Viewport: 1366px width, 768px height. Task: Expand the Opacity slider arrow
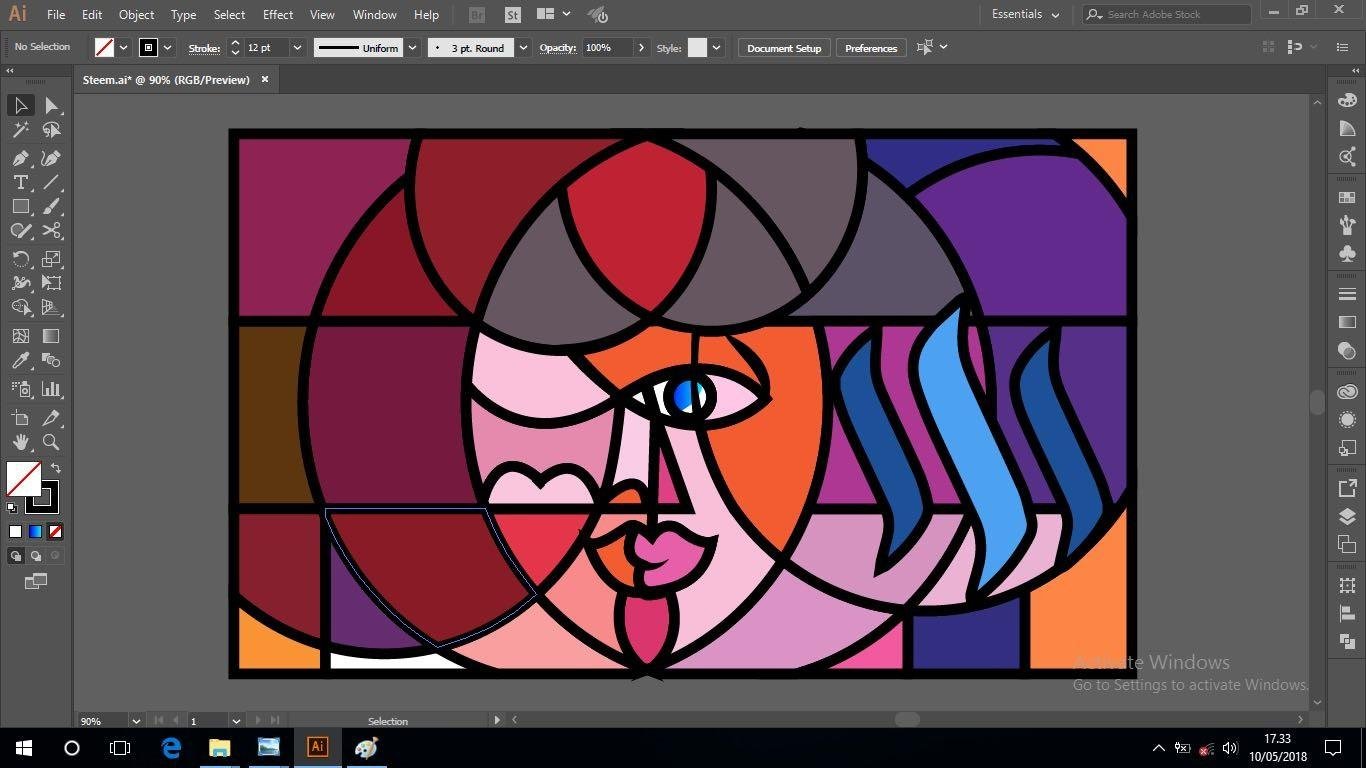[641, 48]
